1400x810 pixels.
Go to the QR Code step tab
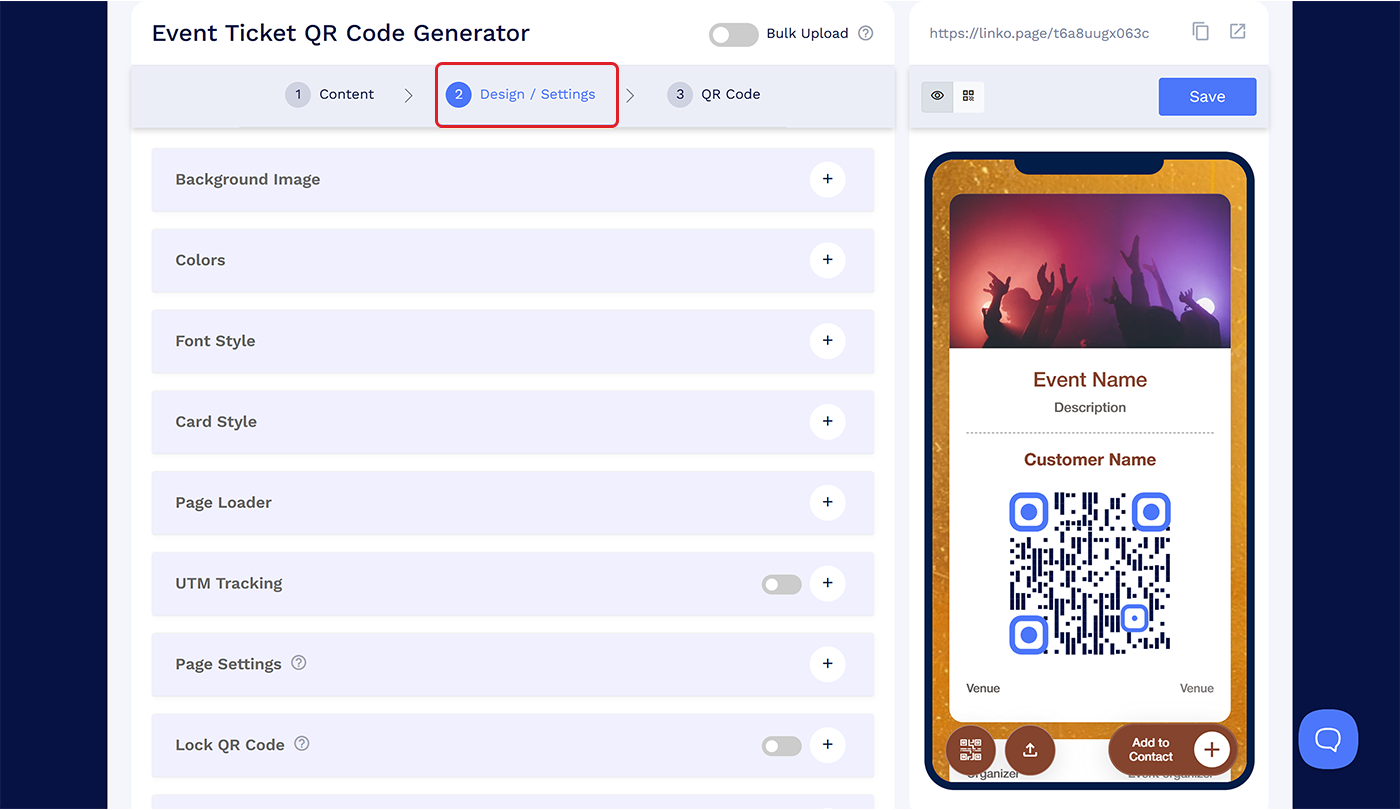pyautogui.click(x=714, y=94)
